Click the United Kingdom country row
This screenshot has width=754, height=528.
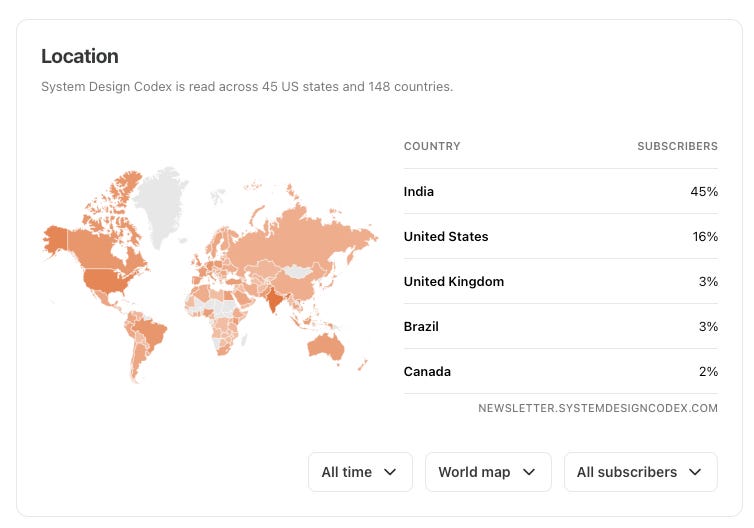click(x=561, y=281)
